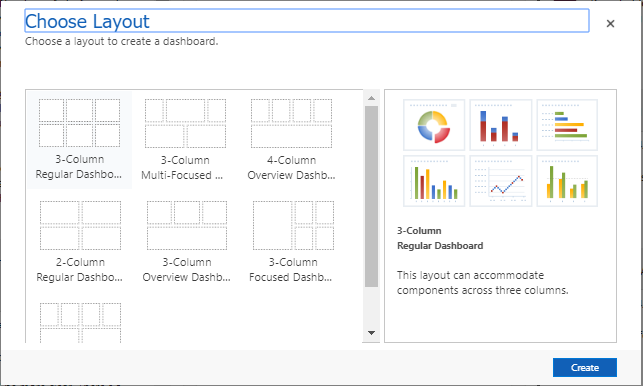The width and height of the screenshot is (643, 386).
Task: Choose the 3-Column Focused Dashboard layout
Action: (x=292, y=242)
